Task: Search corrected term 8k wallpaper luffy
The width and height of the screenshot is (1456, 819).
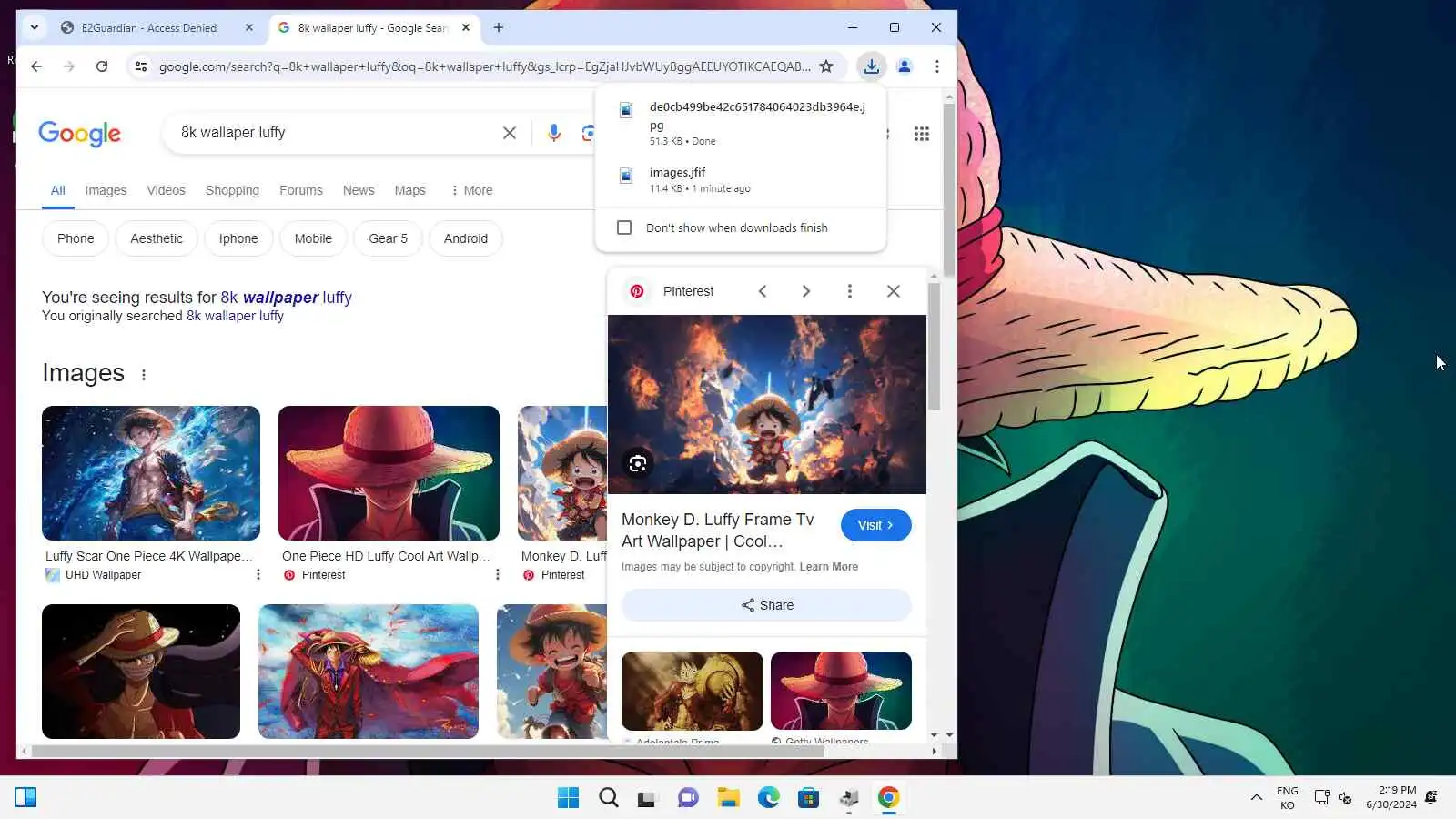Action: pyautogui.click(x=286, y=298)
